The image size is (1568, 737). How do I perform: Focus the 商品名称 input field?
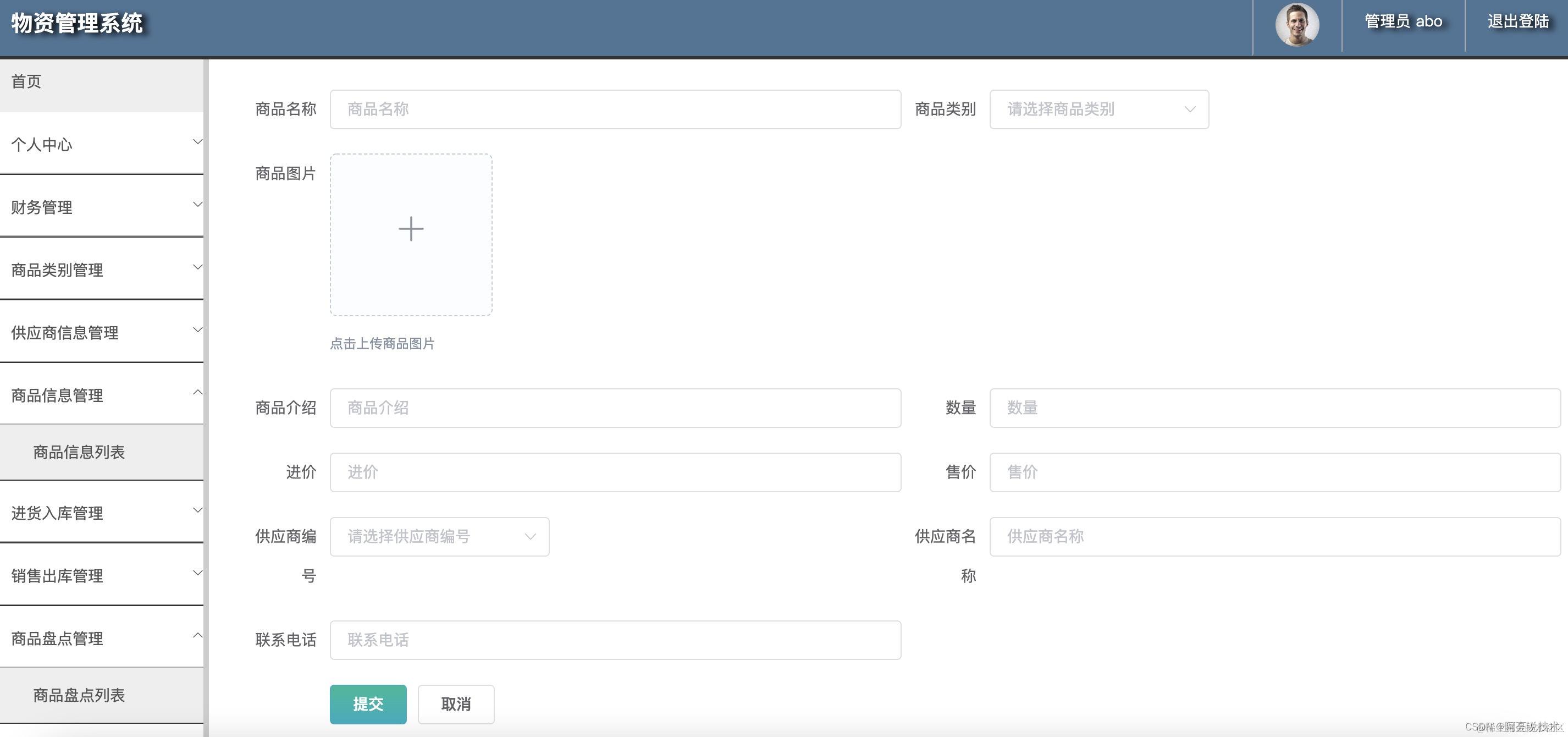pyautogui.click(x=615, y=109)
